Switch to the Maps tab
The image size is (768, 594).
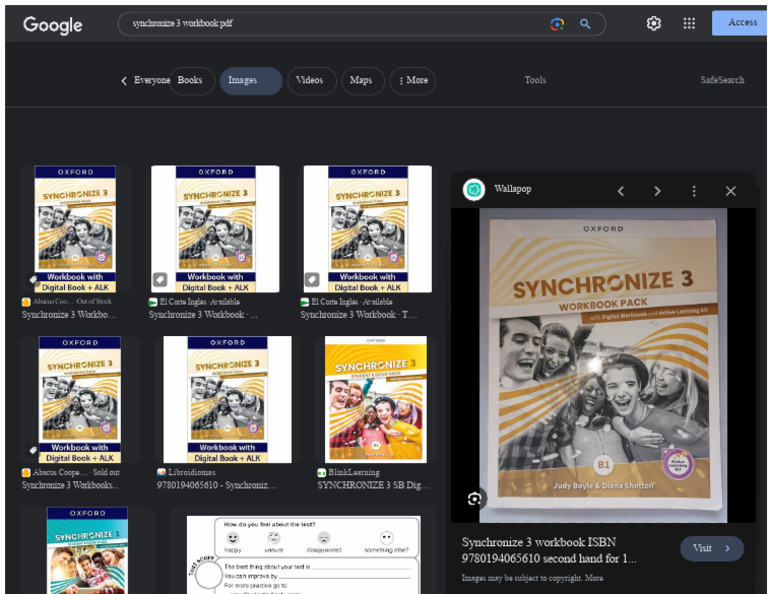pyautogui.click(x=363, y=80)
